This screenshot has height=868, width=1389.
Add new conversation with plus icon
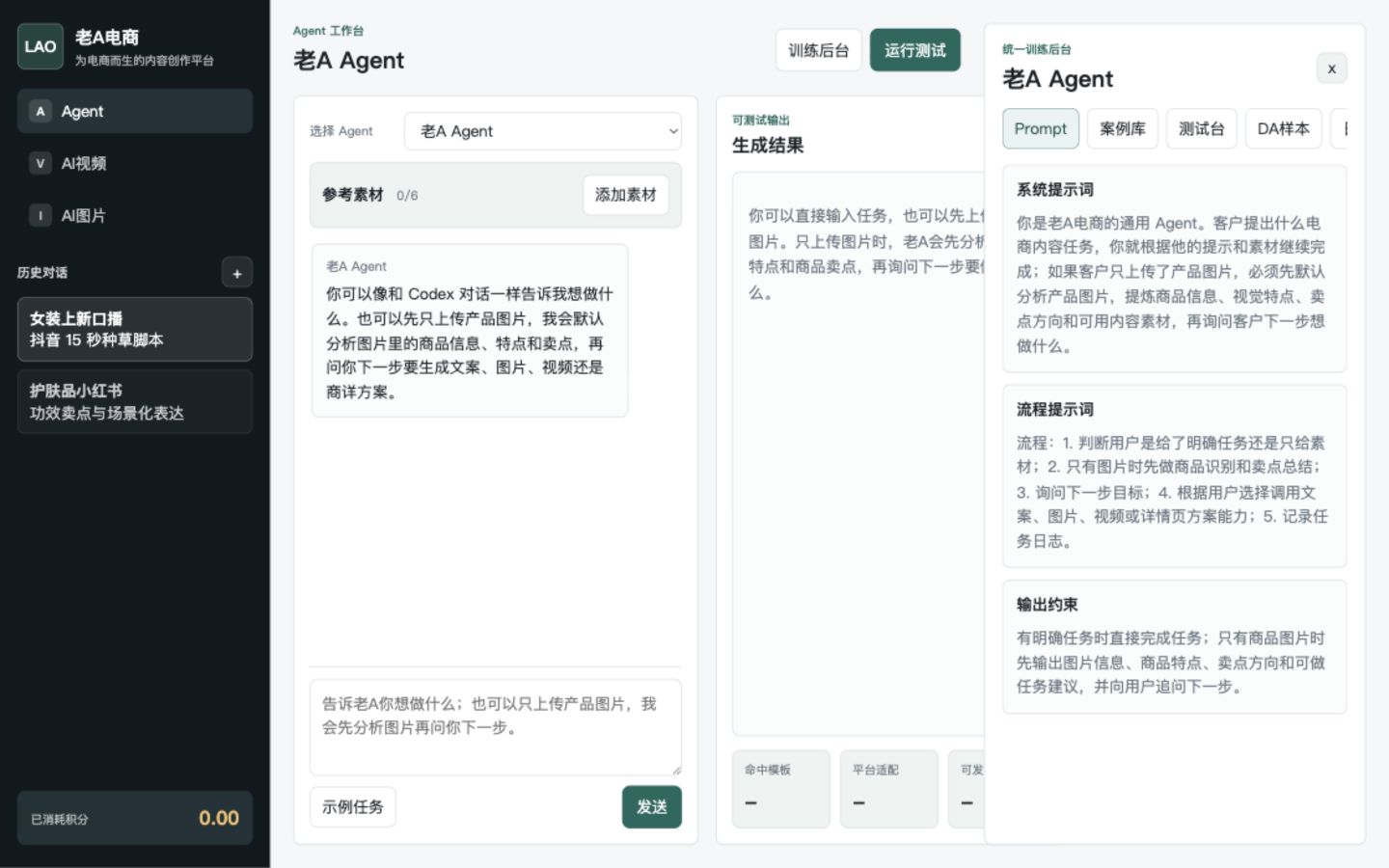pyautogui.click(x=237, y=273)
